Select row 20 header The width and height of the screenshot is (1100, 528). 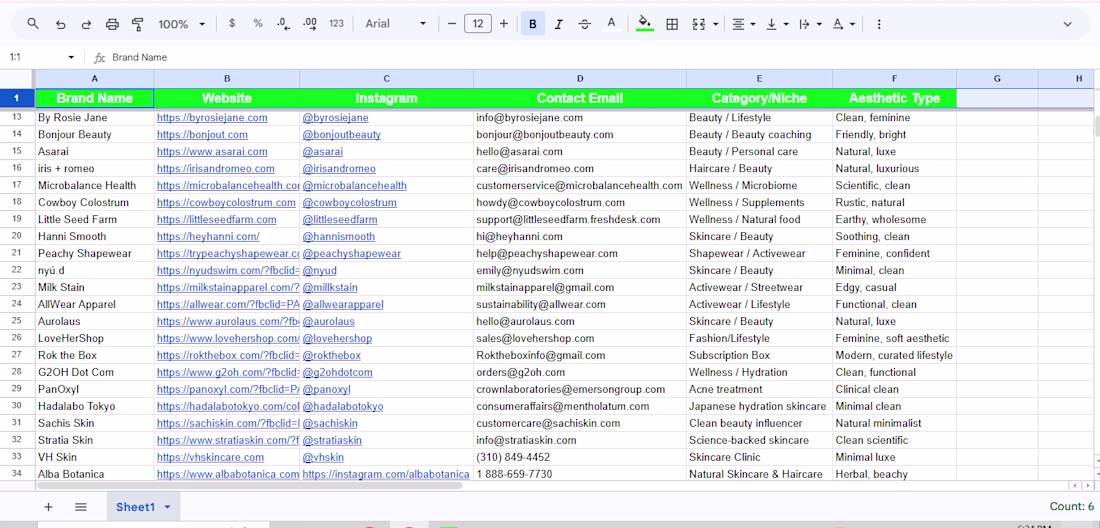tap(17, 236)
